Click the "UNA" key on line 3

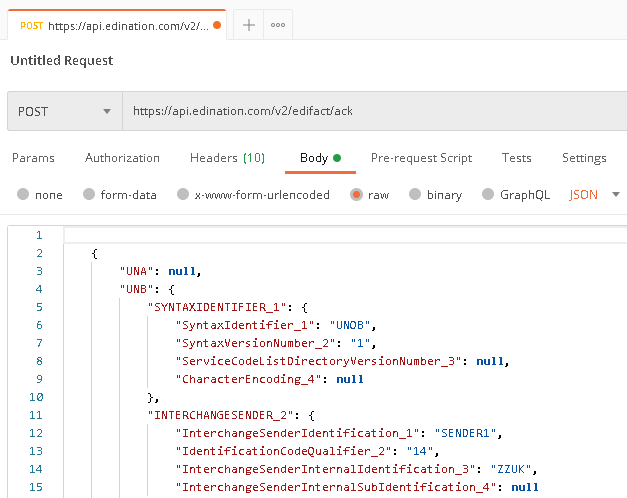click(x=136, y=271)
